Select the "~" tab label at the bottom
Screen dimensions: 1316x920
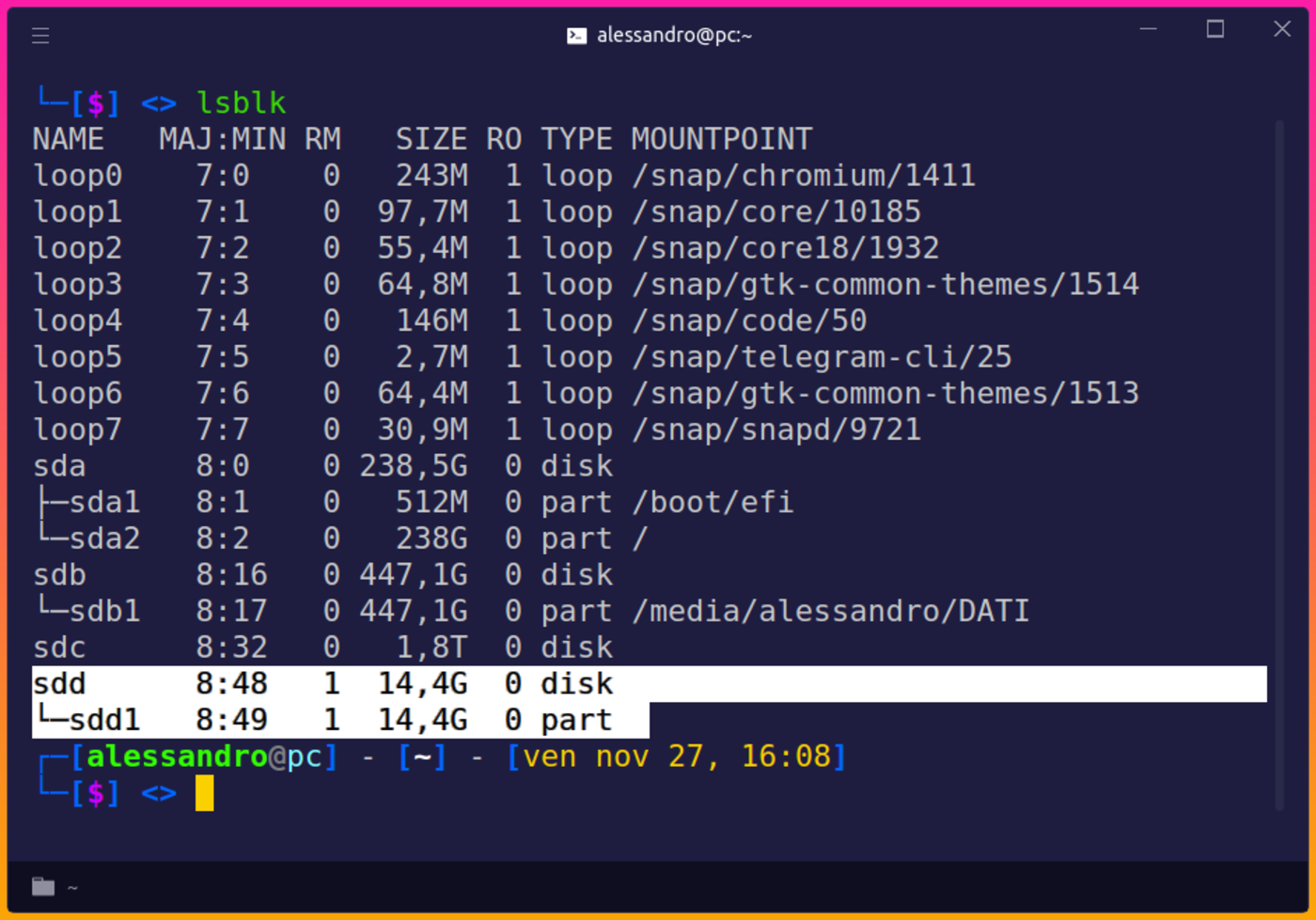[72, 887]
